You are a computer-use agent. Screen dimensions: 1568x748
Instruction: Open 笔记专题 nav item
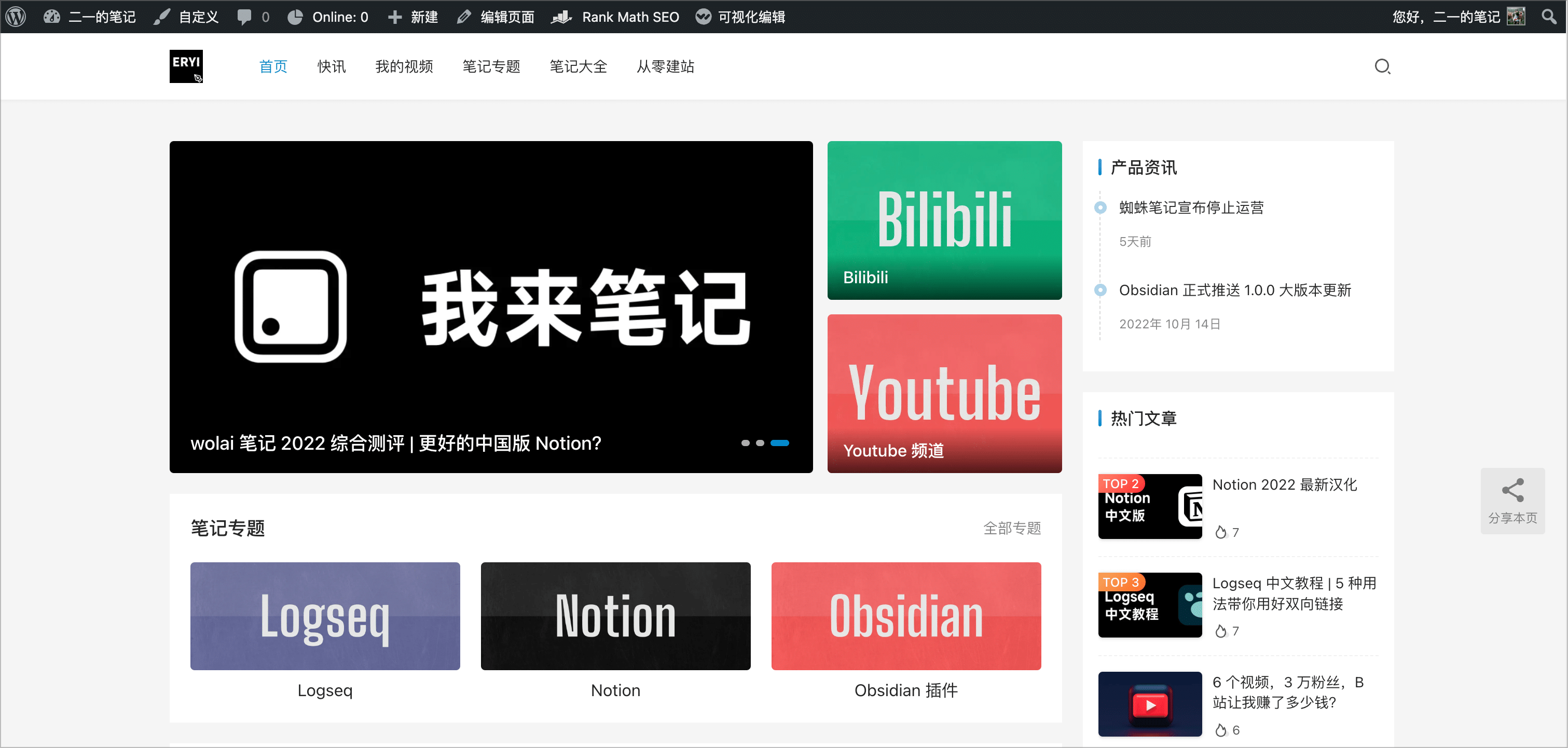pyautogui.click(x=491, y=66)
